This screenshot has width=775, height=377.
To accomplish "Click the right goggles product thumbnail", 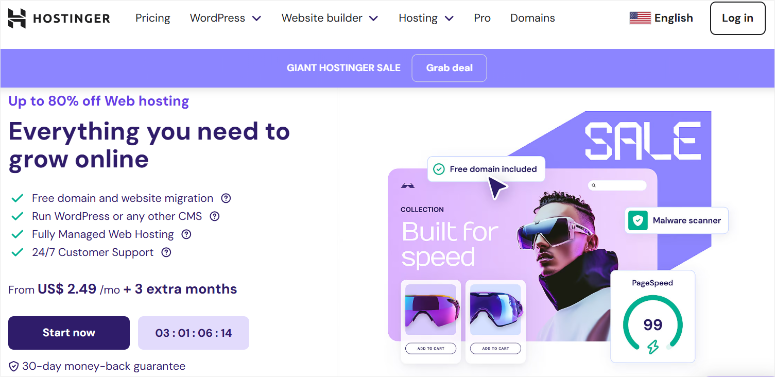I will pos(495,310).
